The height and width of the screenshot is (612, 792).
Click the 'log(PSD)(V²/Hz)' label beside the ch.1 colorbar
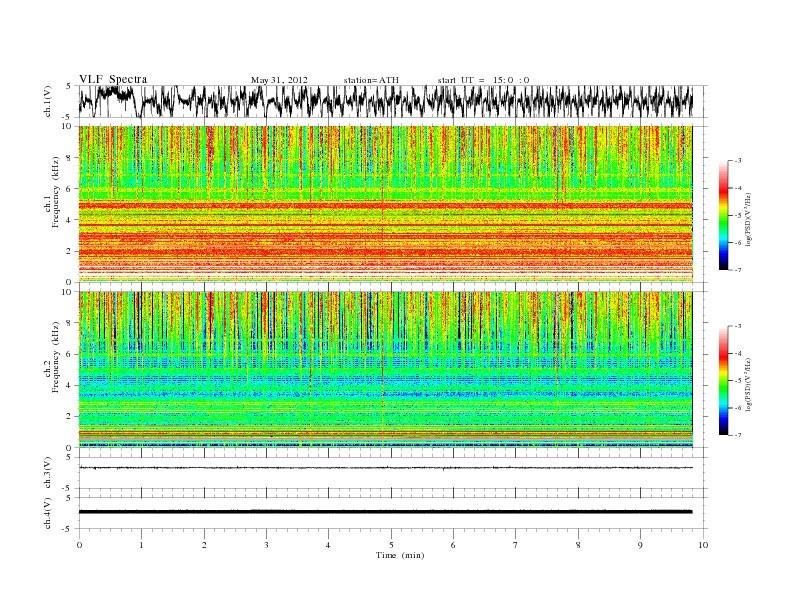(x=749, y=219)
